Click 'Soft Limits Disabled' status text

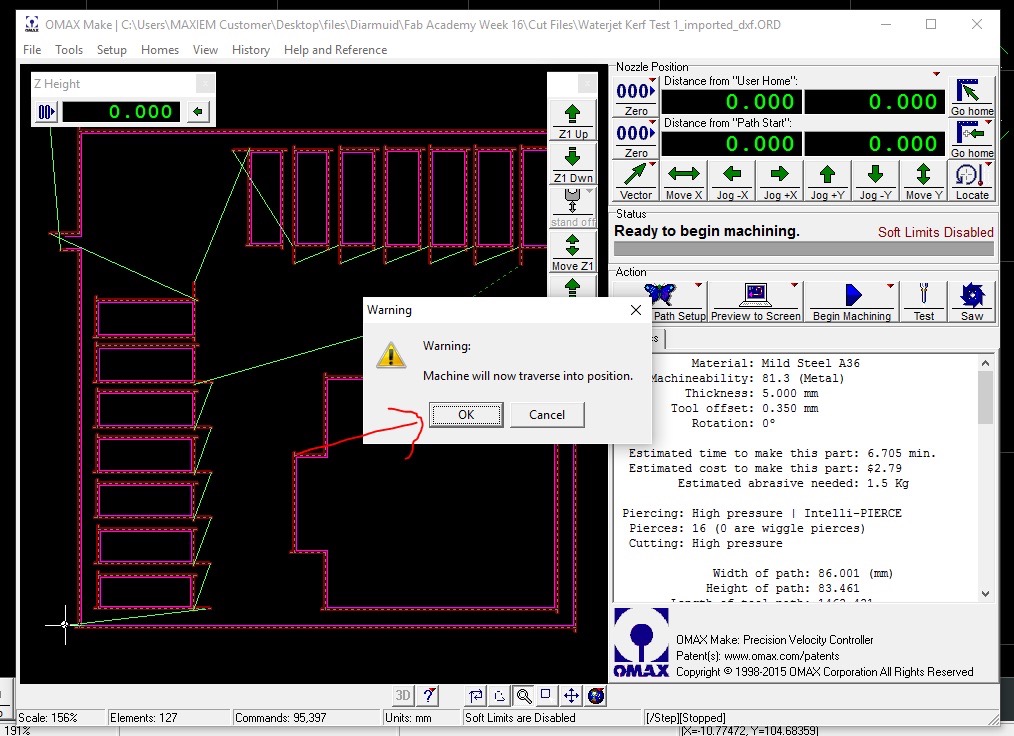(x=935, y=232)
